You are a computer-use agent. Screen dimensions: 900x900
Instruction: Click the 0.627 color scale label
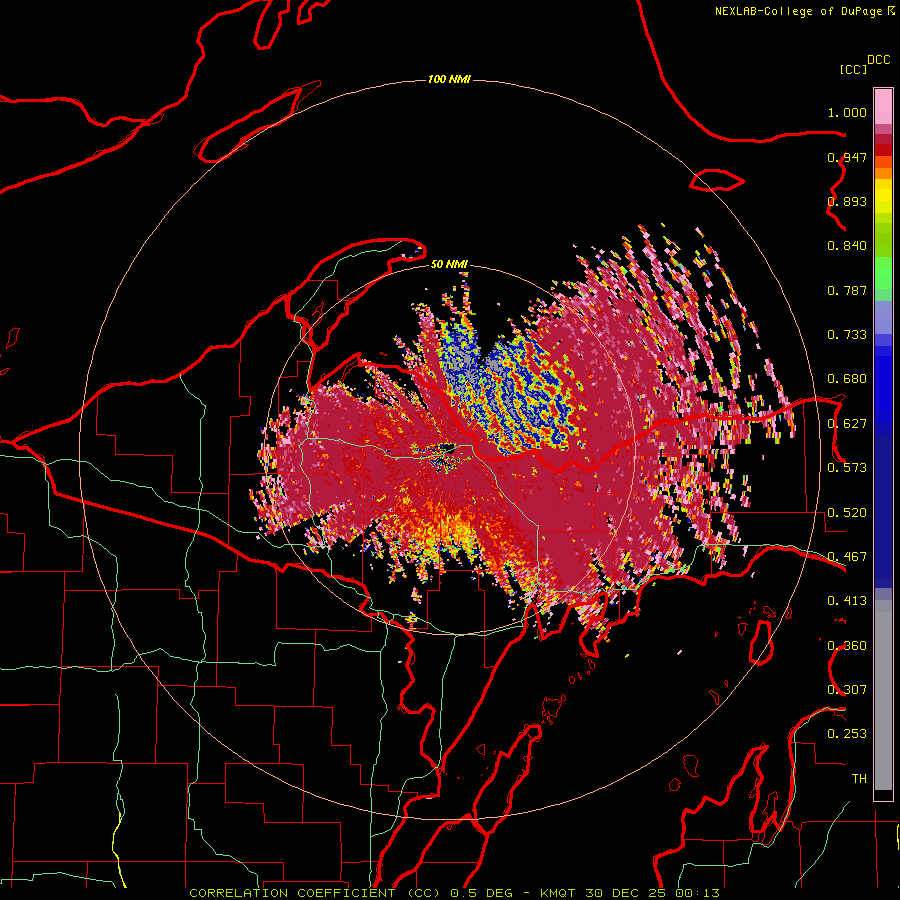coord(847,424)
